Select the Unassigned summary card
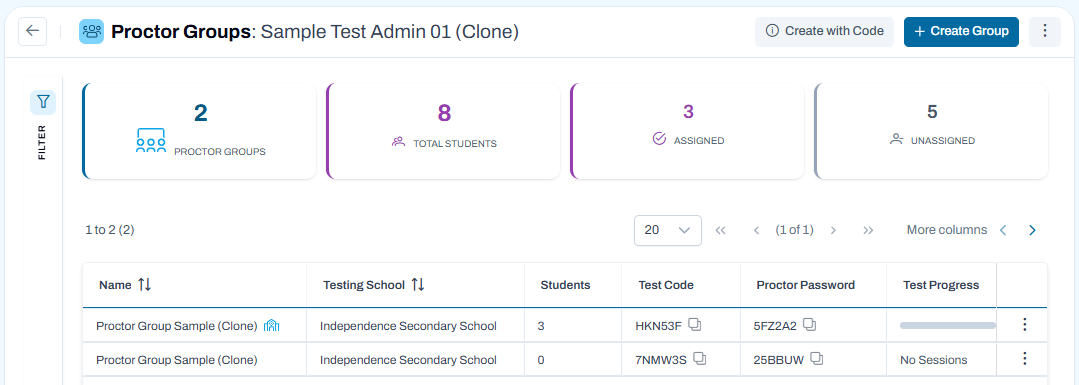Viewport: 1079px width, 385px height. [x=932, y=131]
